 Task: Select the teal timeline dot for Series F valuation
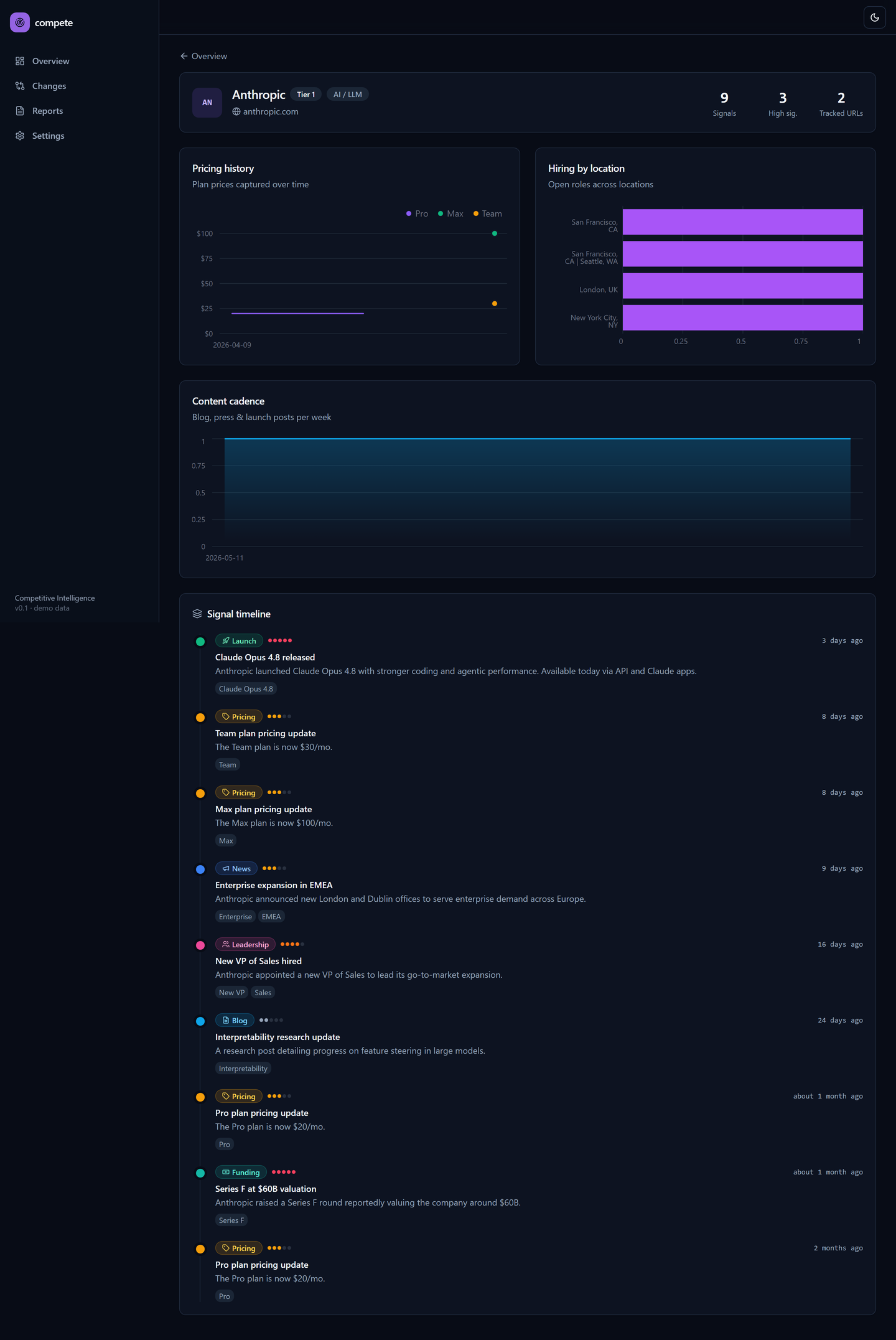click(200, 1173)
